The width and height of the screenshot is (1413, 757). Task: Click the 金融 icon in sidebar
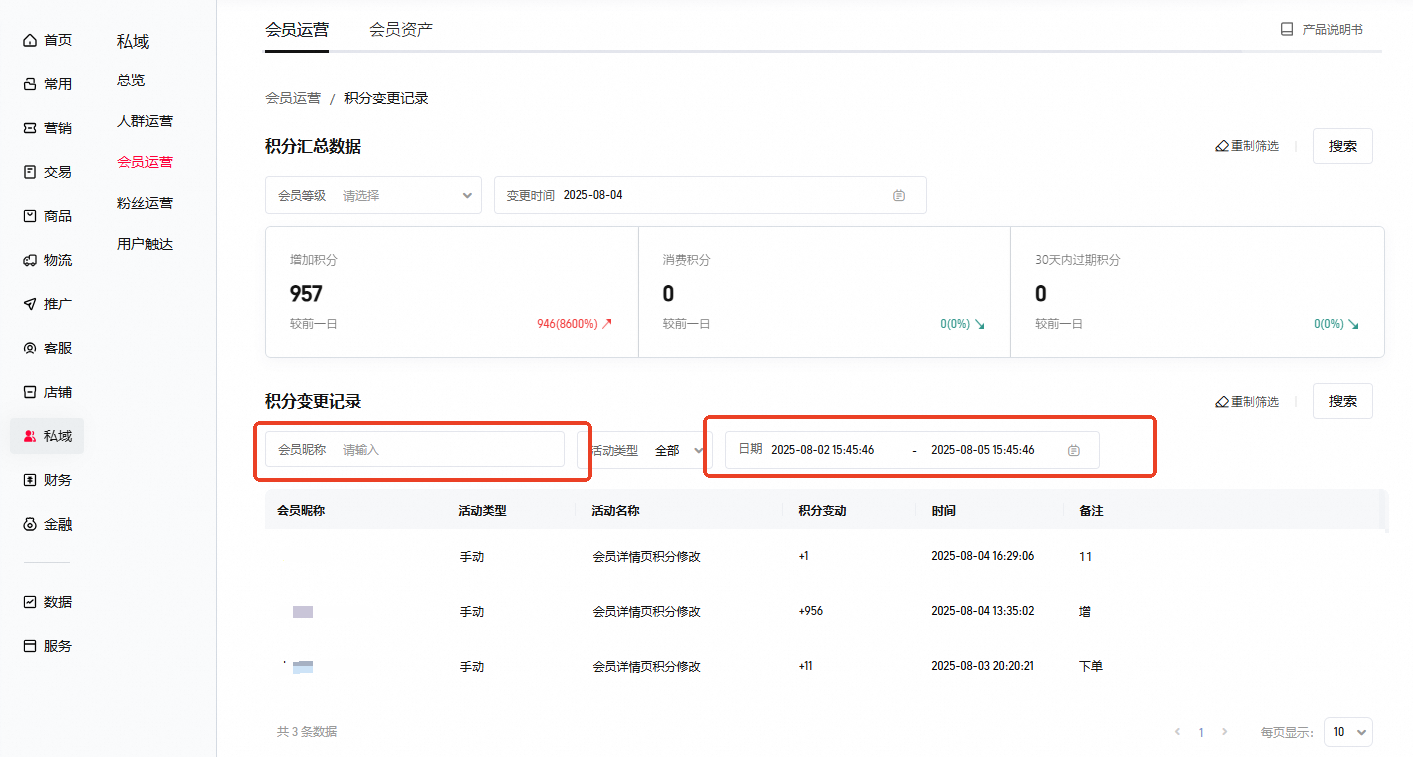[30, 524]
